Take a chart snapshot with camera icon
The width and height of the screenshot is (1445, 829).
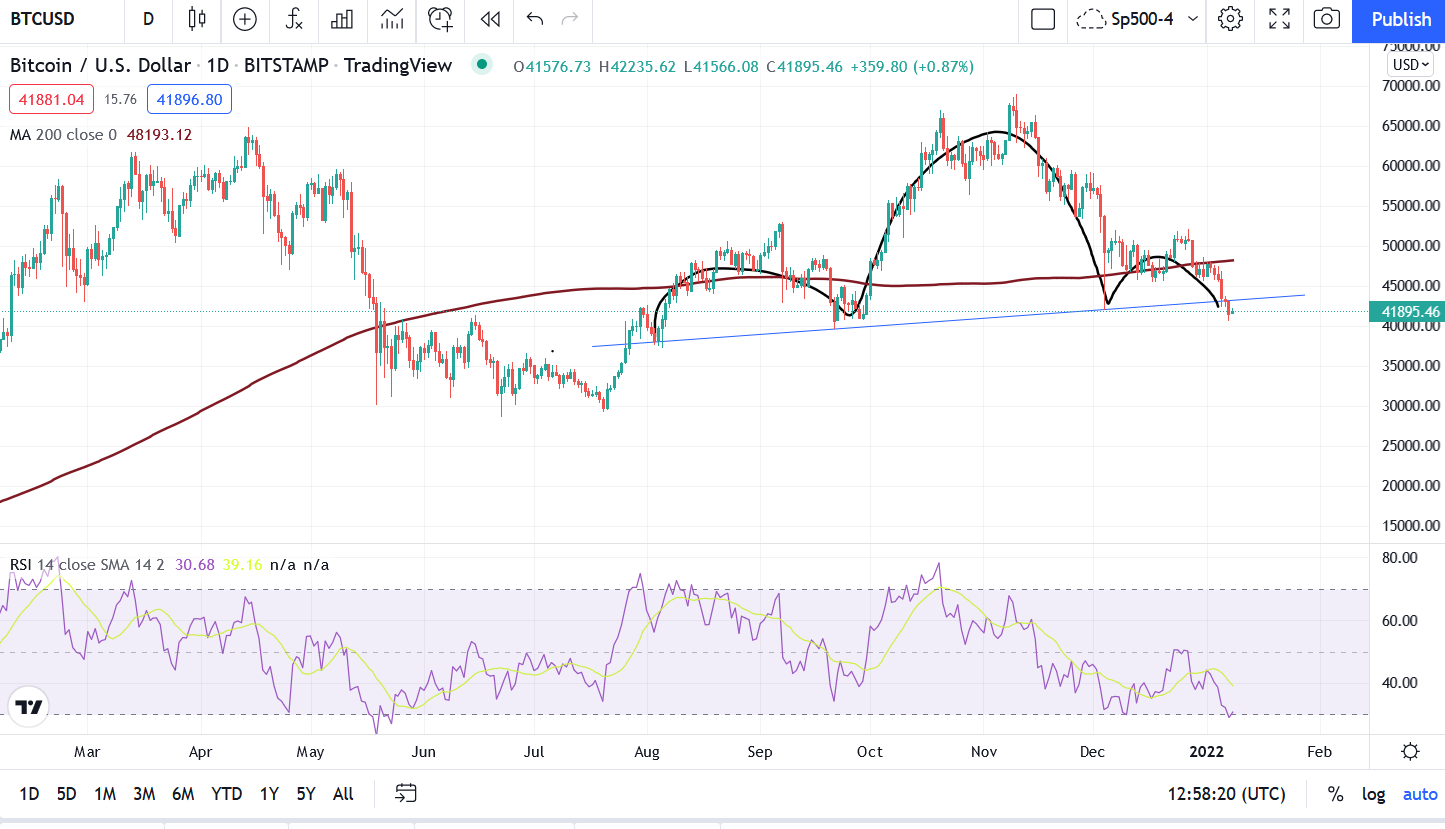click(x=1327, y=19)
